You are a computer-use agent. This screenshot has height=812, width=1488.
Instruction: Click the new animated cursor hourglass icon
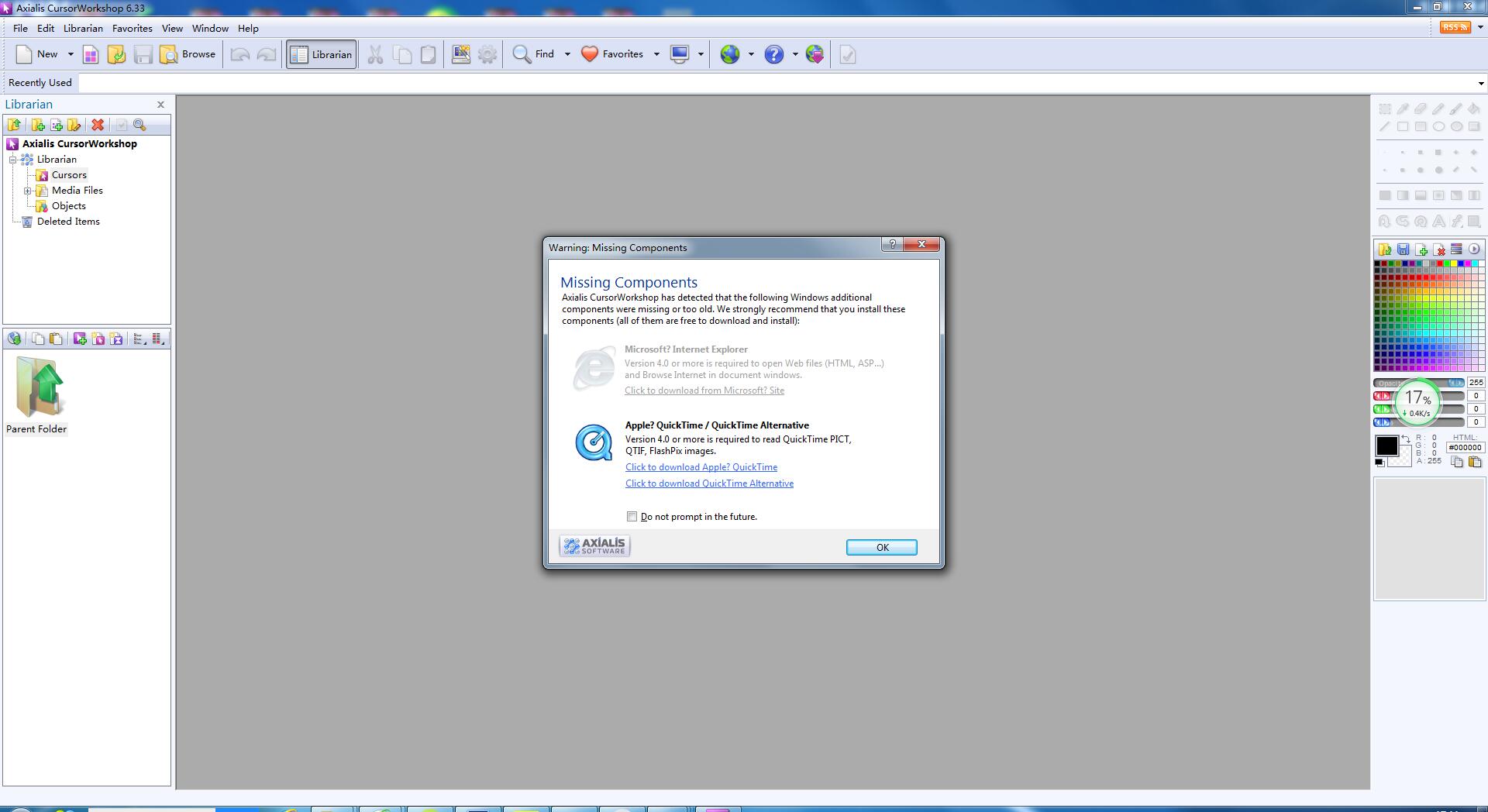point(116,339)
